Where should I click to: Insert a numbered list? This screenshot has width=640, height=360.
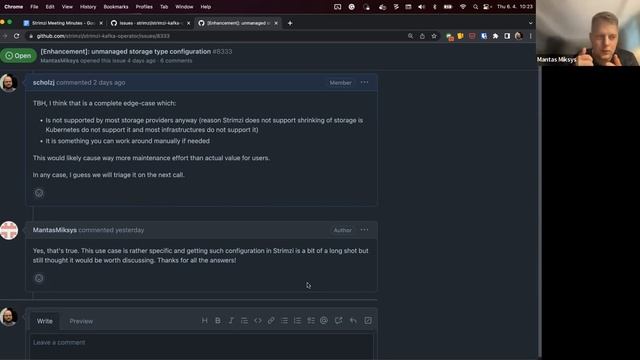point(298,321)
